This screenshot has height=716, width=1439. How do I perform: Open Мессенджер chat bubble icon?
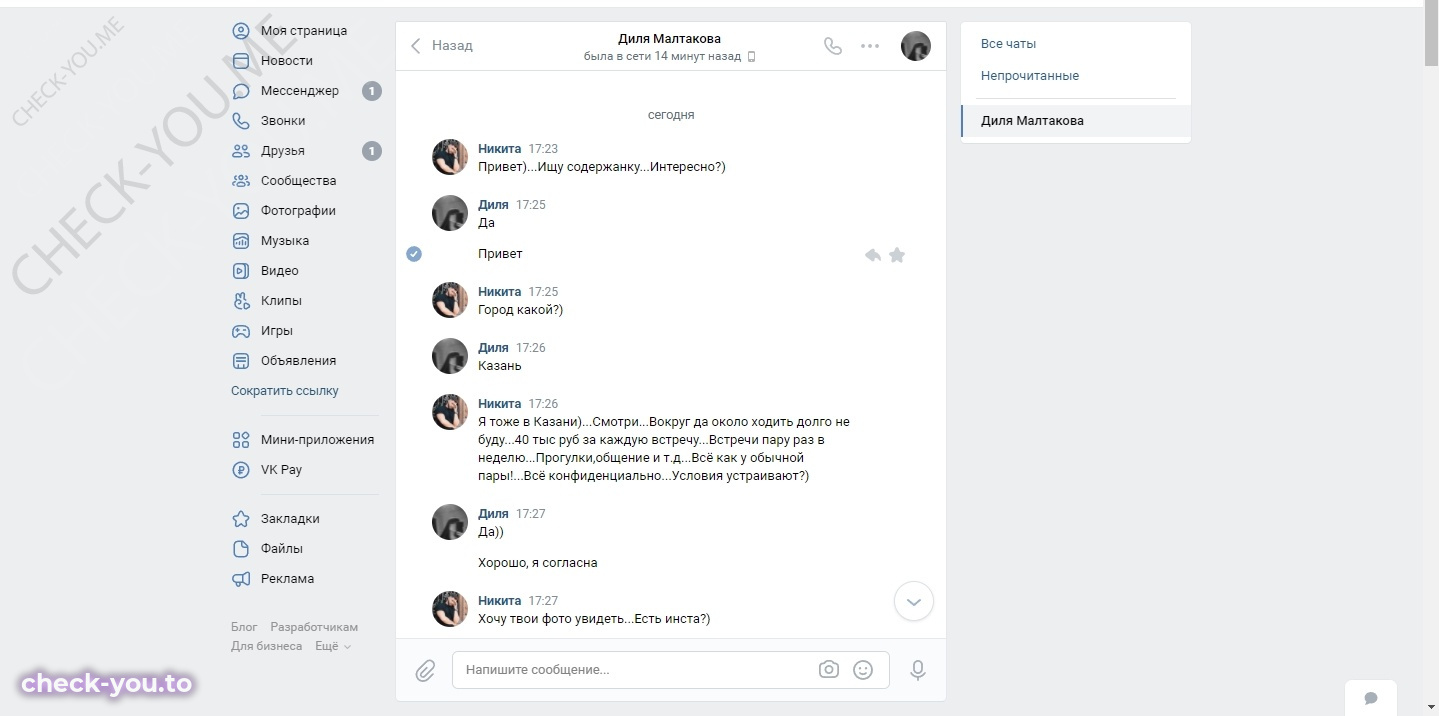tap(241, 91)
